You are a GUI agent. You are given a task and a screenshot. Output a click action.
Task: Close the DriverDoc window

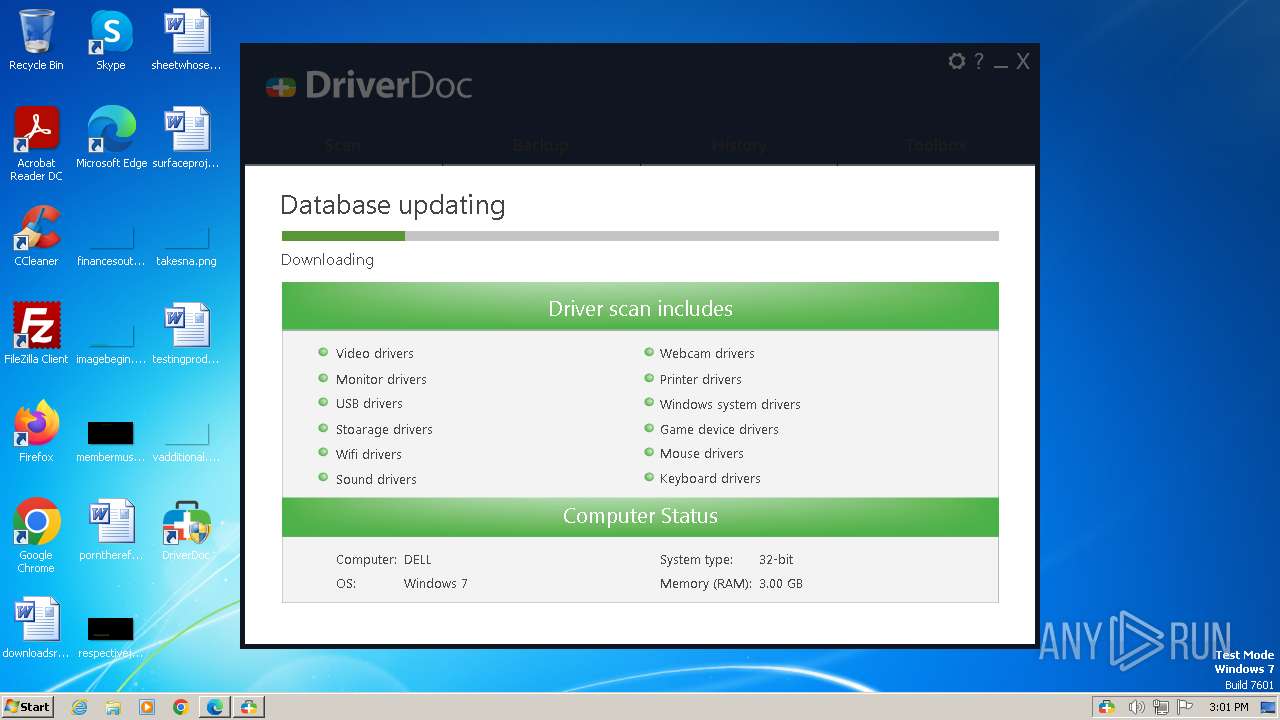pos(1023,62)
